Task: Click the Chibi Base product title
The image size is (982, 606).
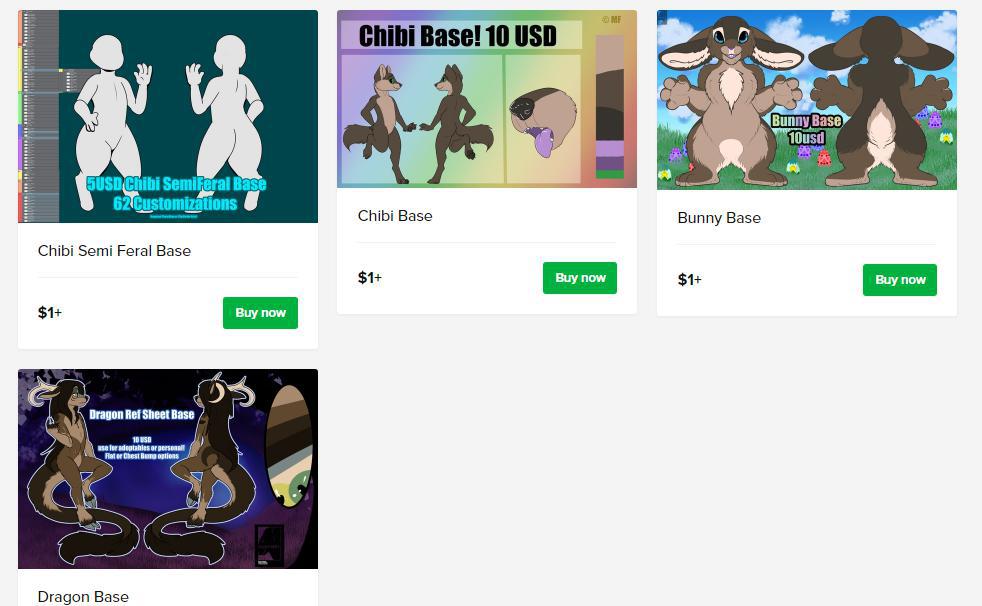Action: tap(395, 216)
